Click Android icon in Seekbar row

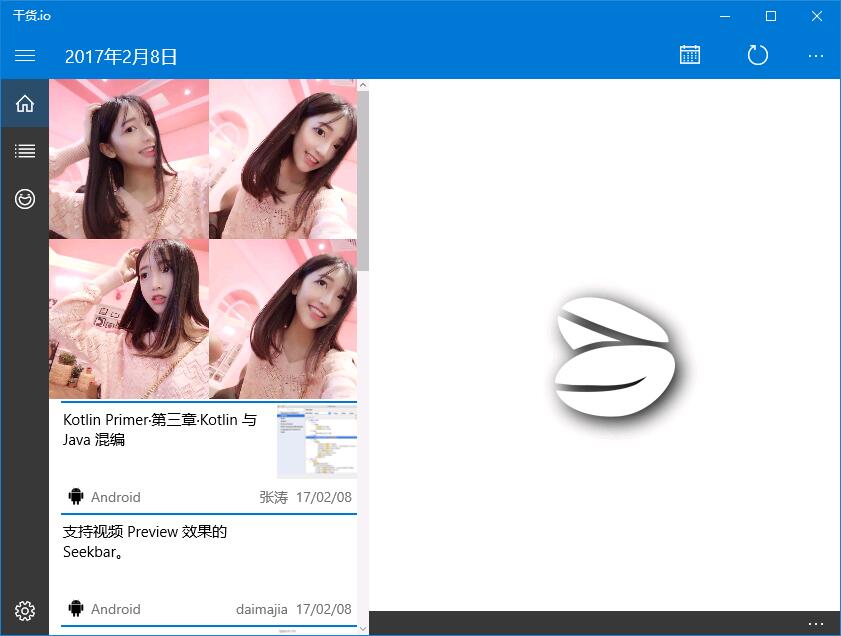pos(76,609)
